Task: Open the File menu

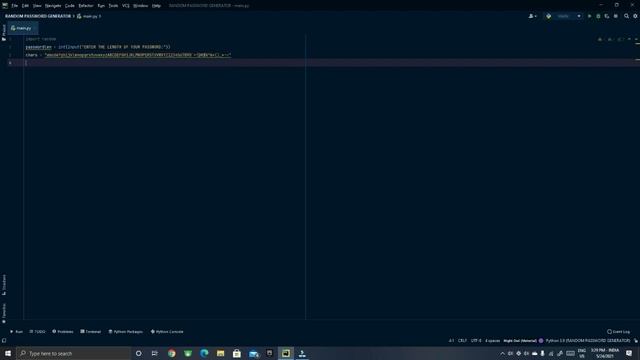Action: [15, 6]
